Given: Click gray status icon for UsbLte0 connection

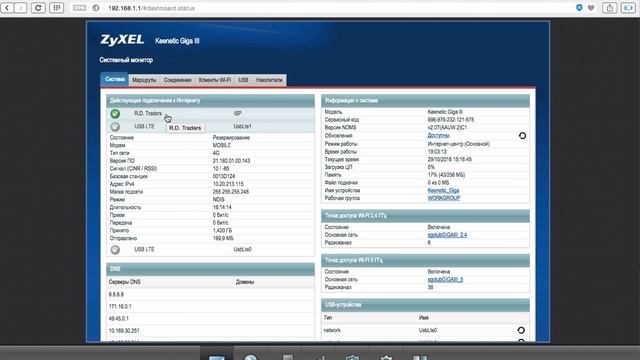Looking at the screenshot, I should pos(115,250).
